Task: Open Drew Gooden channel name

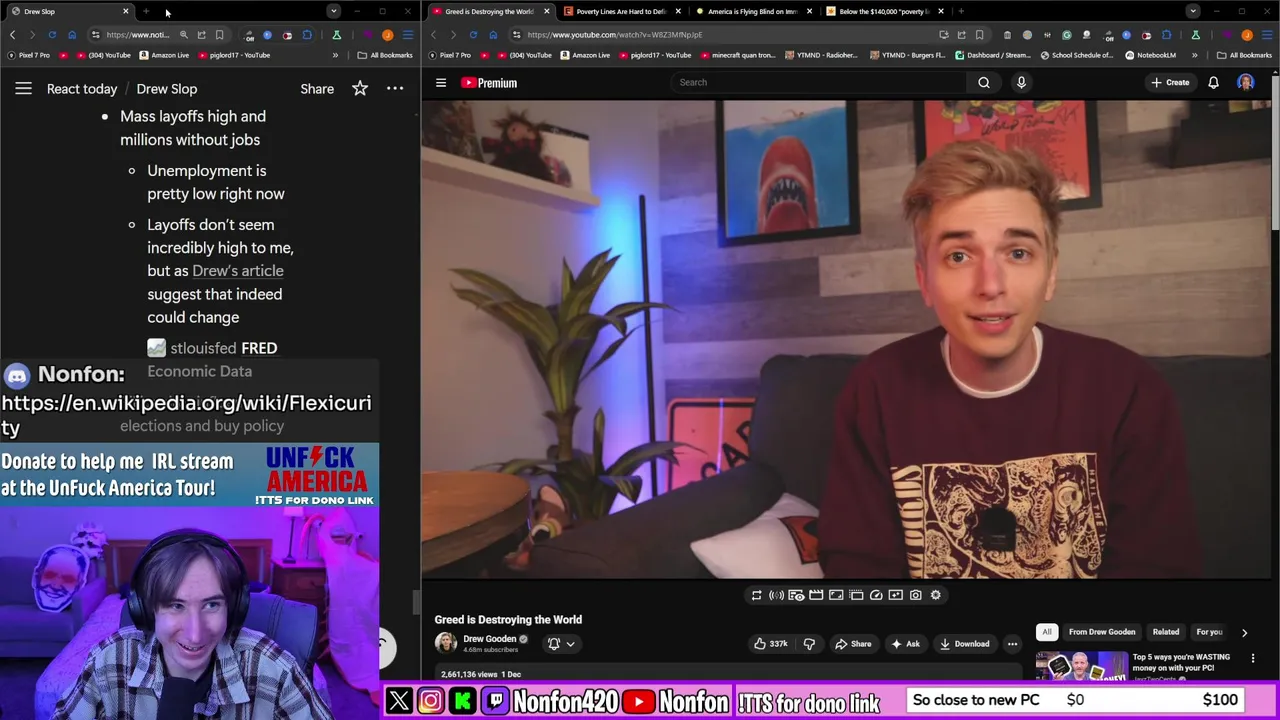Action: (489, 639)
